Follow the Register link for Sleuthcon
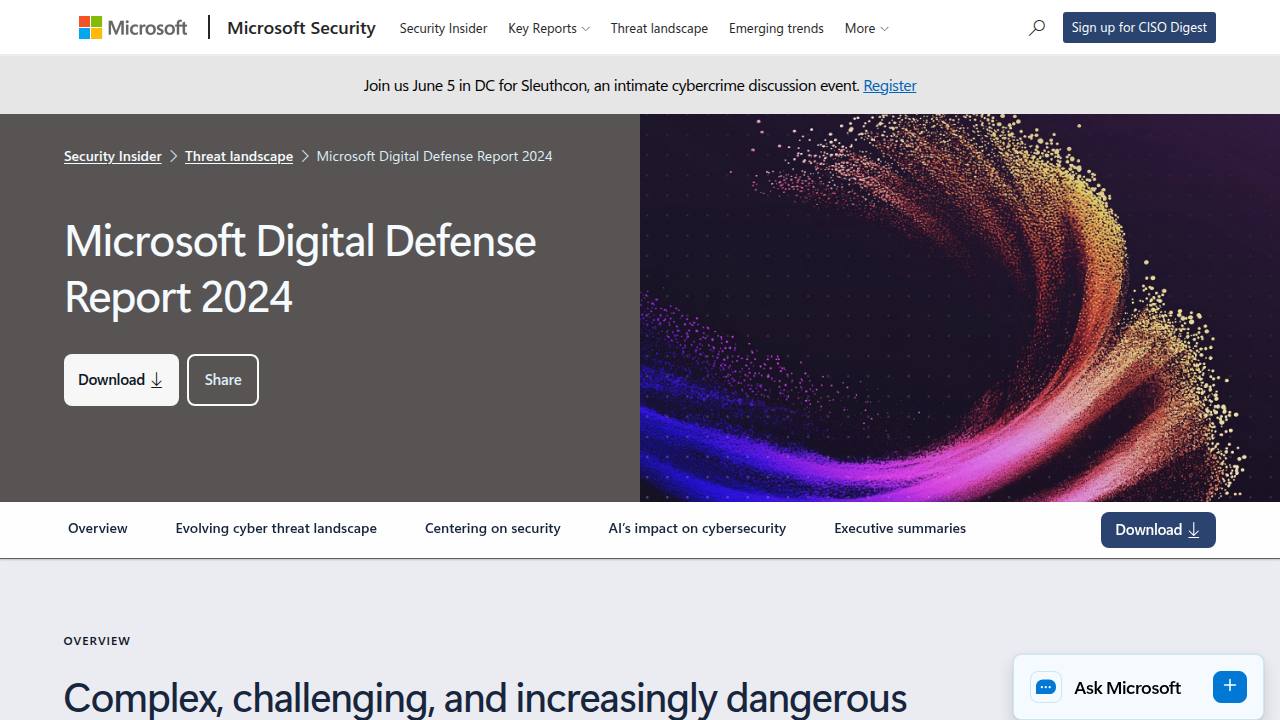The height and width of the screenshot is (720, 1280). click(x=890, y=85)
